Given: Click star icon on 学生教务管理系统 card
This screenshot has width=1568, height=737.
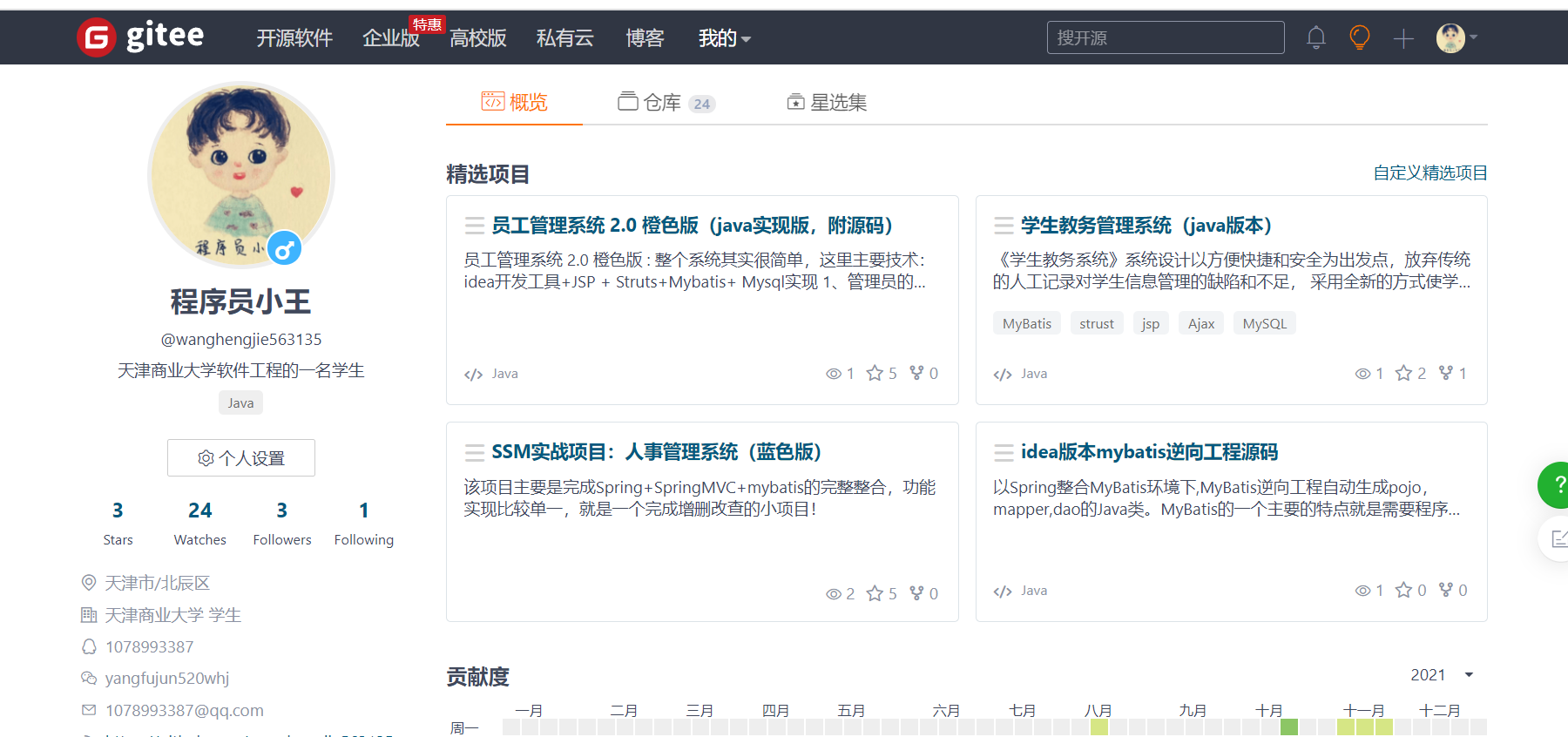Looking at the screenshot, I should tap(1403, 374).
